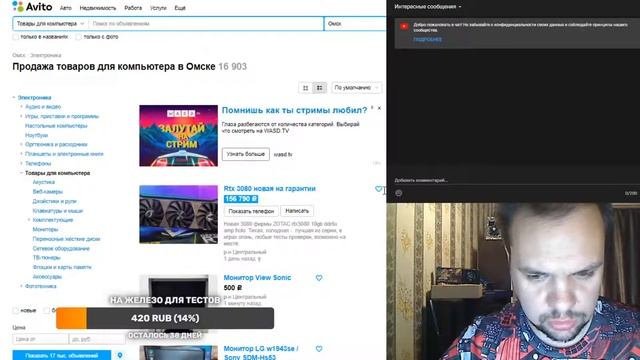Open the 'По умолчанию' sort dropdown
This screenshot has width=640, height=360.
click(356, 88)
